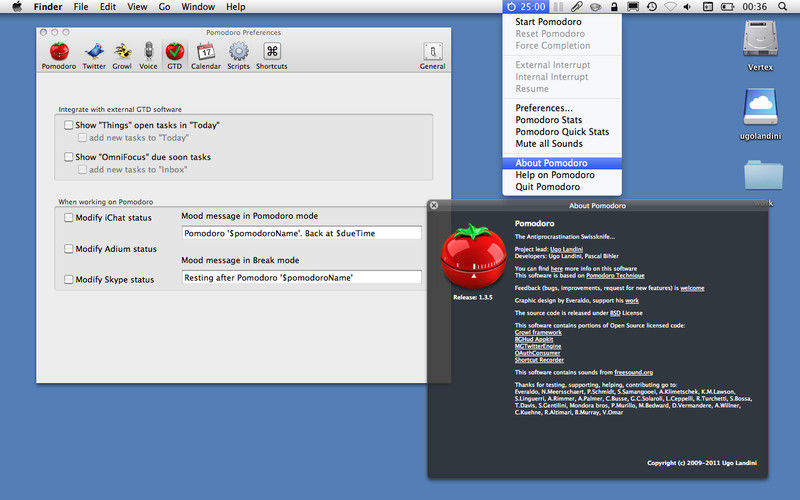The height and width of the screenshot is (500, 800).
Task: Choose Pomodoro Stats from the menu
Action: pyautogui.click(x=562, y=120)
